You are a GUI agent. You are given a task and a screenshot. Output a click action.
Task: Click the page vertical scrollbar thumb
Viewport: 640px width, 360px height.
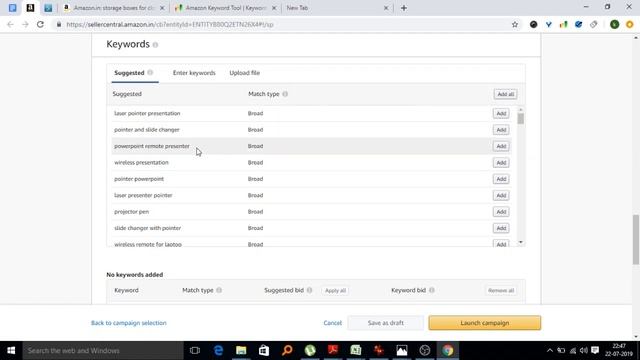click(636, 239)
